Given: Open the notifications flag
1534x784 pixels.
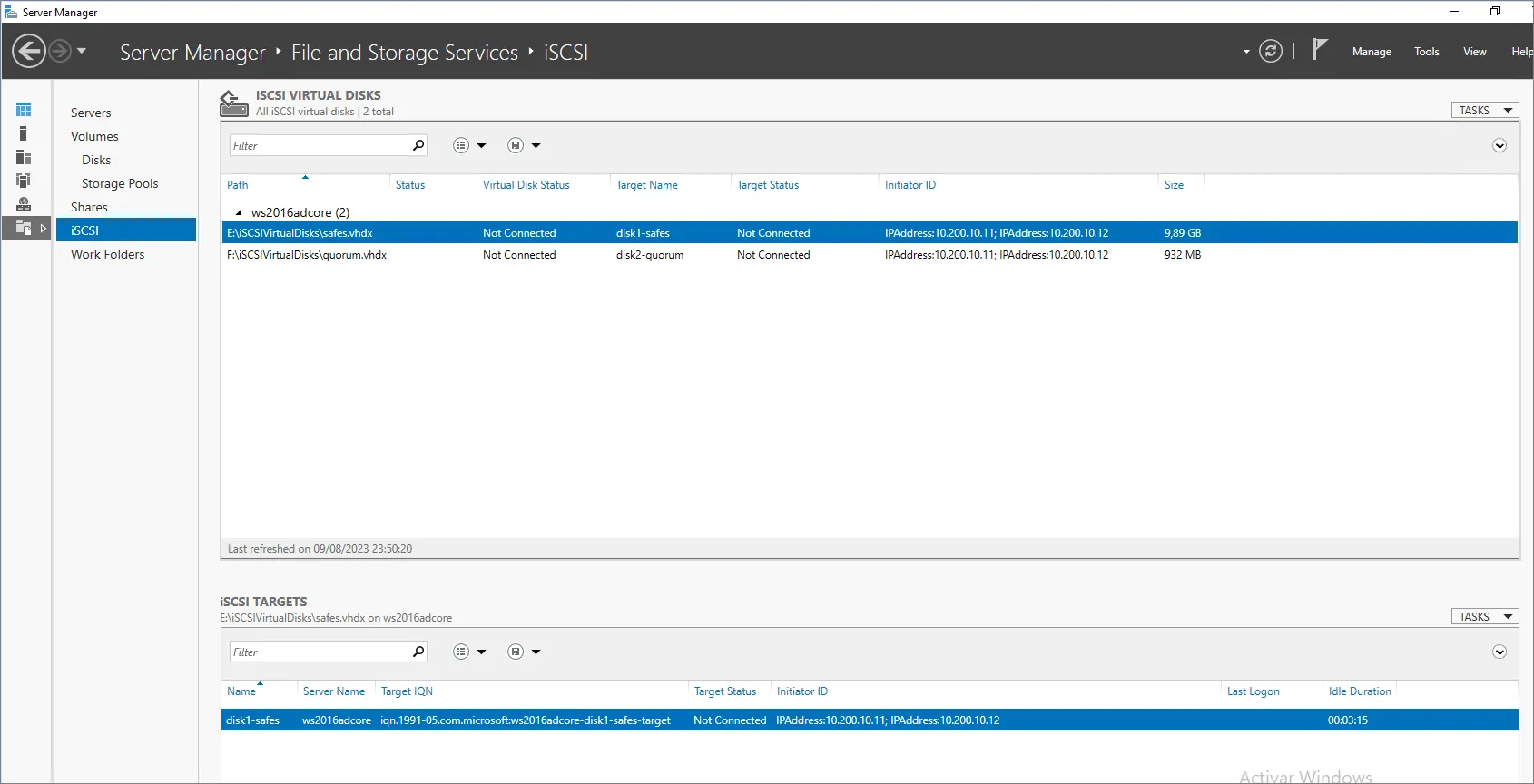Looking at the screenshot, I should [1320, 50].
